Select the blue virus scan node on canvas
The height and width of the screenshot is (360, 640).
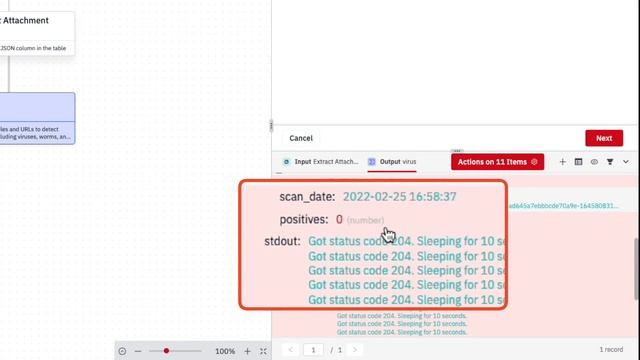tap(37, 118)
